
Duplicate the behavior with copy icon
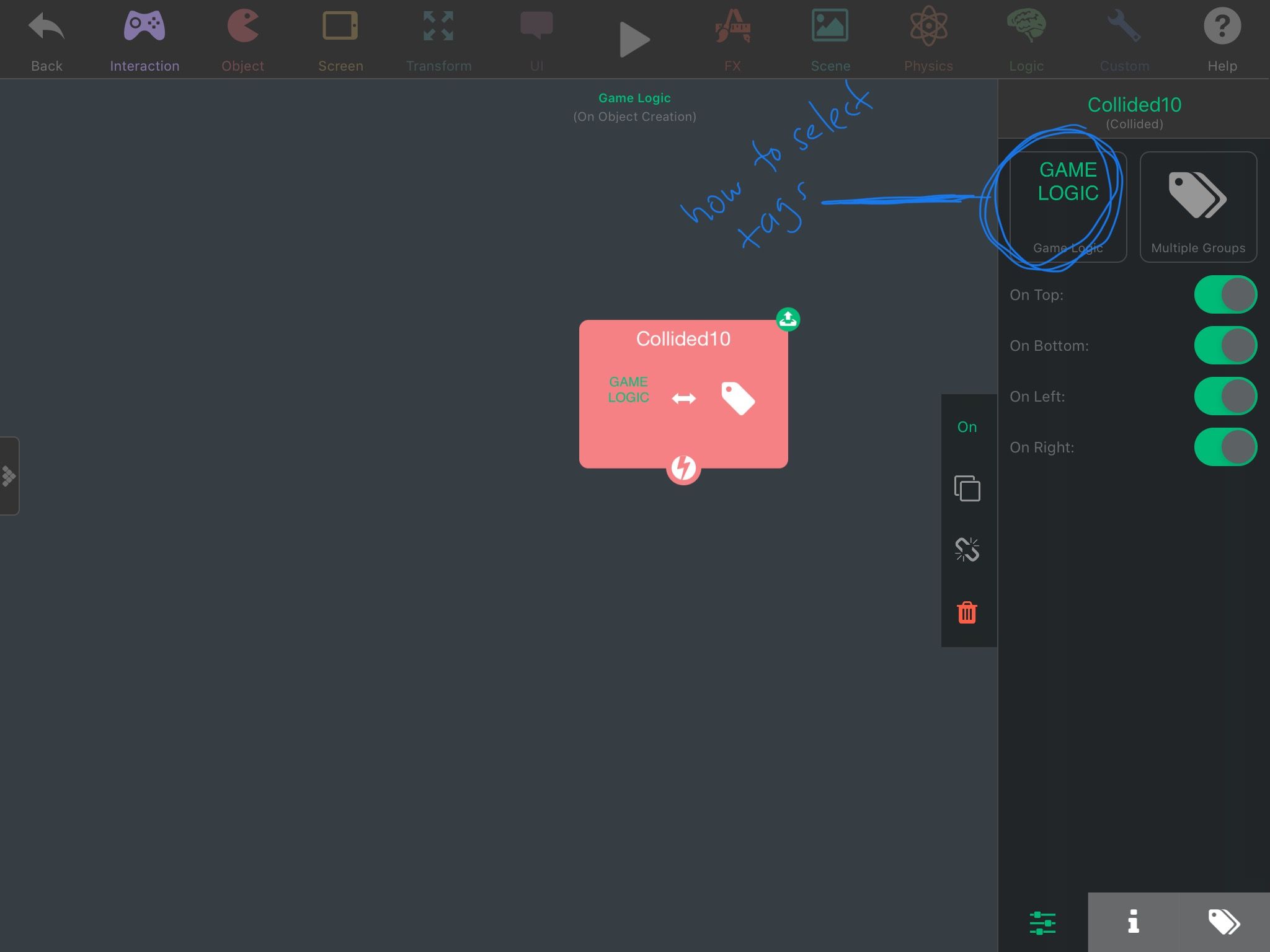(x=967, y=488)
